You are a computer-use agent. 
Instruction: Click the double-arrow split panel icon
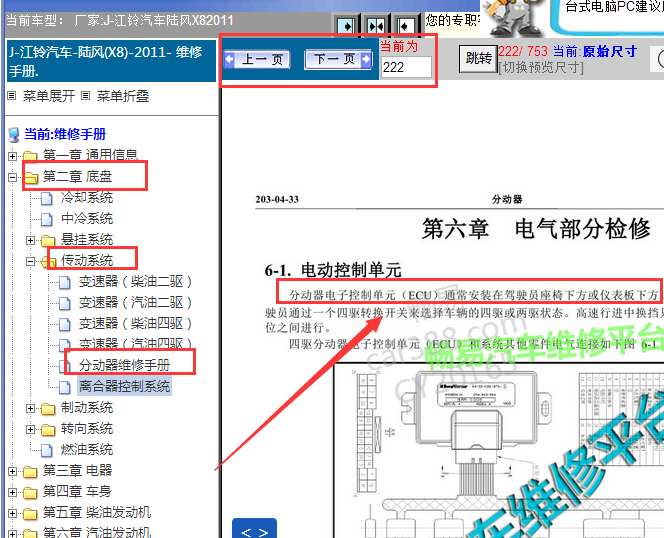click(376, 26)
